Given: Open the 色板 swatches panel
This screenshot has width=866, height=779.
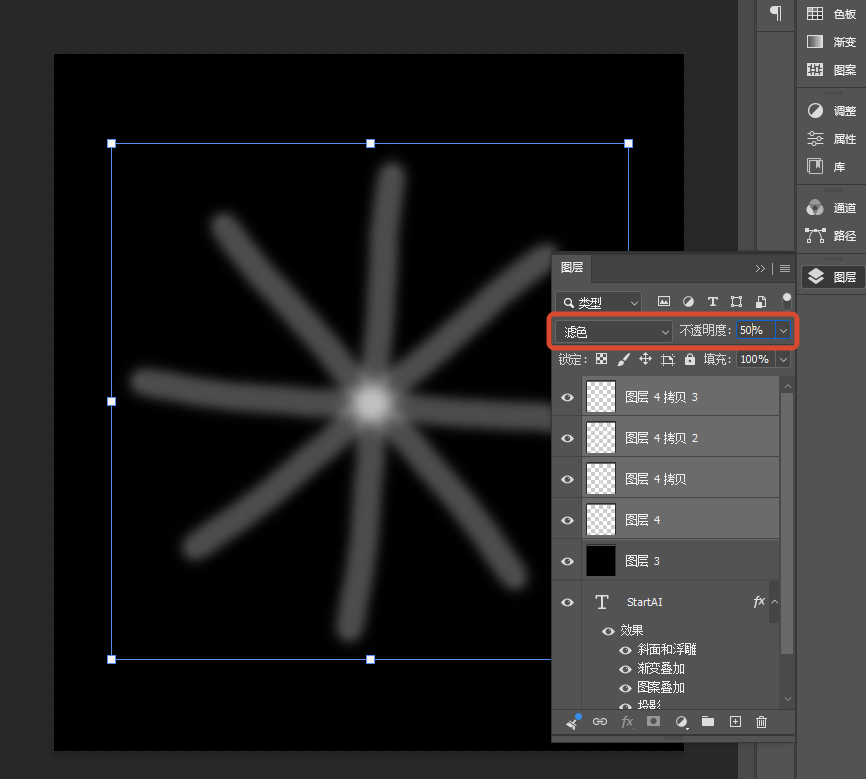Looking at the screenshot, I should (x=831, y=14).
